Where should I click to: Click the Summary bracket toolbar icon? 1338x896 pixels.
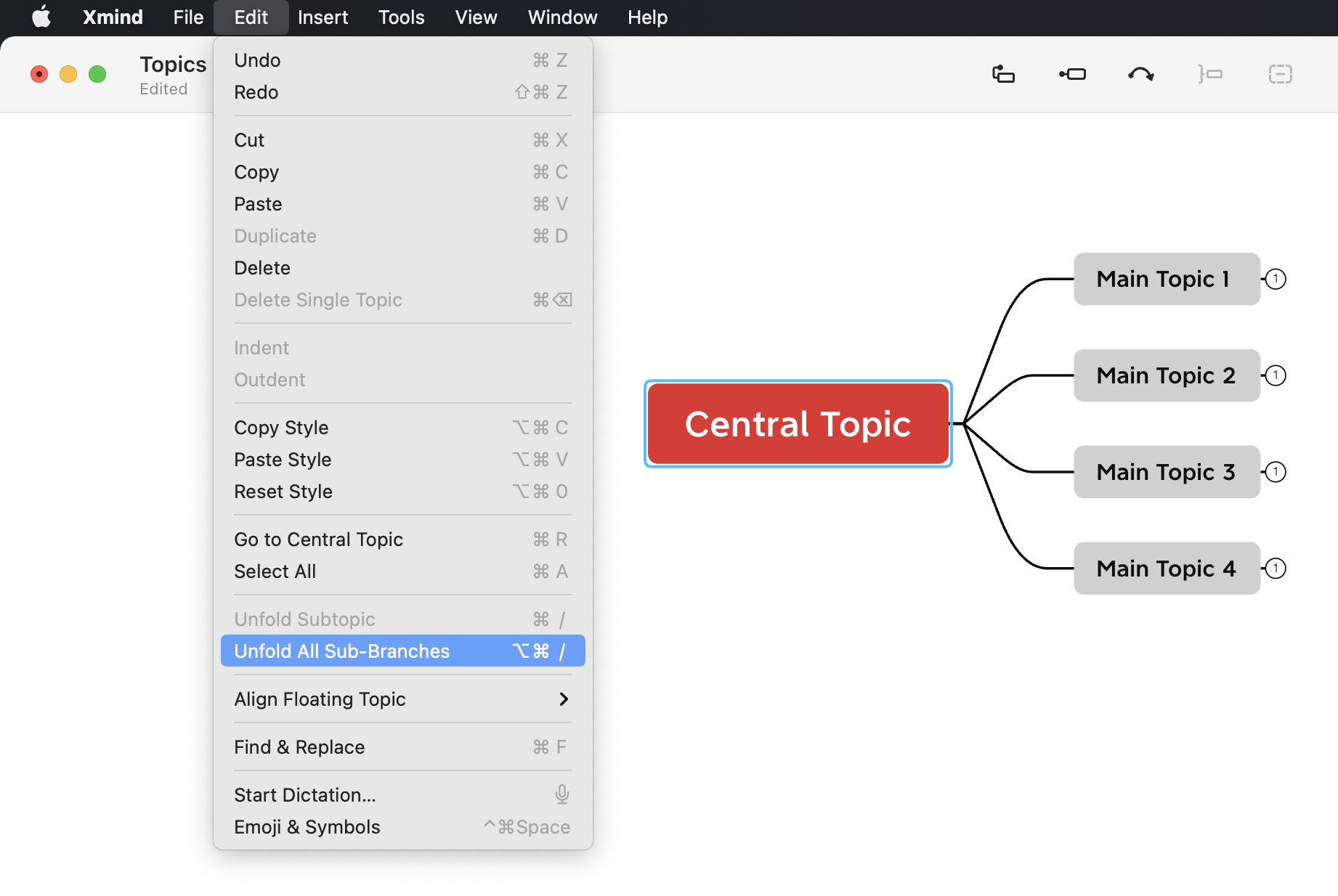click(x=1210, y=74)
